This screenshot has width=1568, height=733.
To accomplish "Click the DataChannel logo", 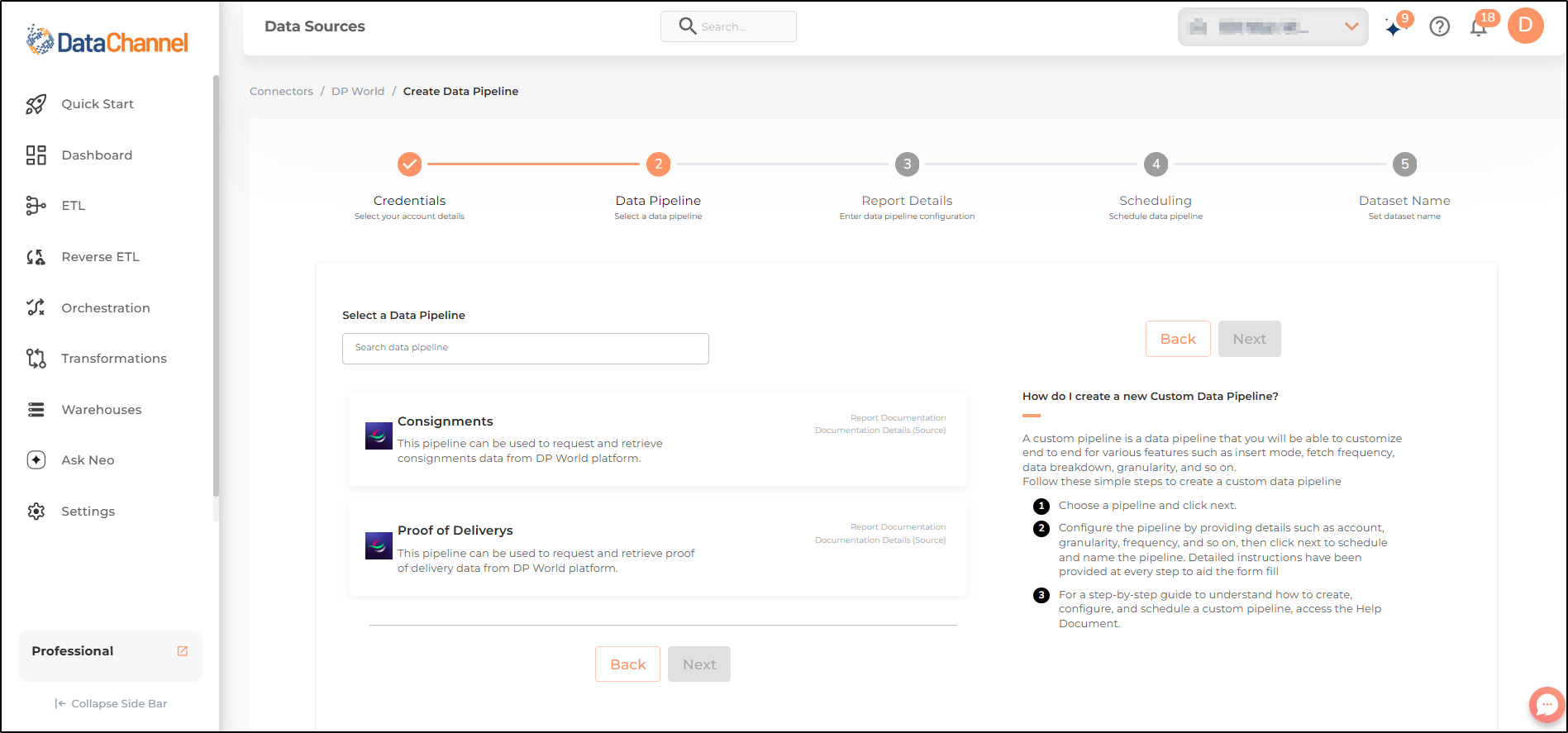I will [x=107, y=40].
